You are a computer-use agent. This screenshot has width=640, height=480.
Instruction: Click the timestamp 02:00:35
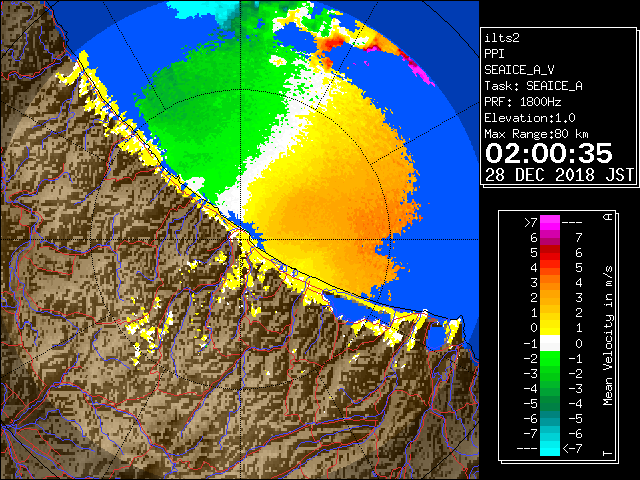pos(549,153)
